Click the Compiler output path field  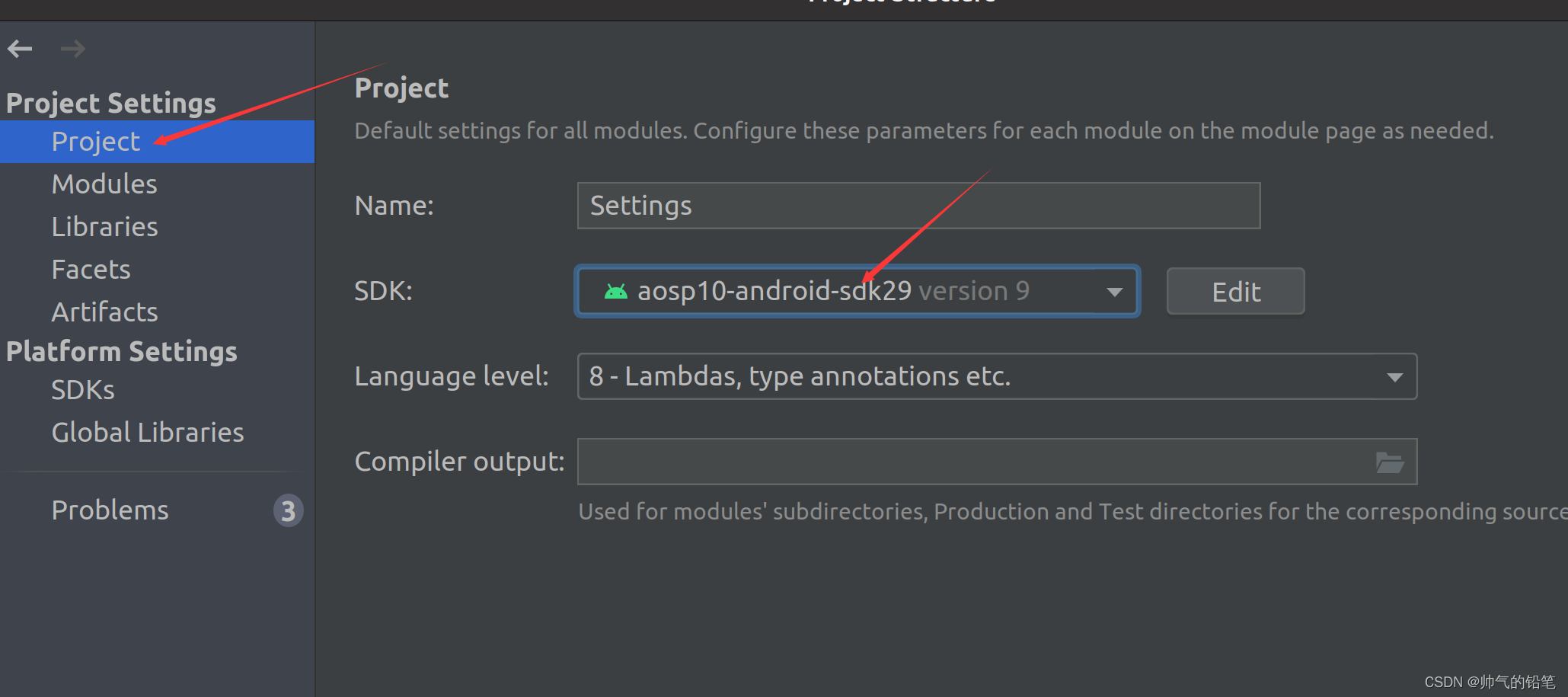point(952,461)
